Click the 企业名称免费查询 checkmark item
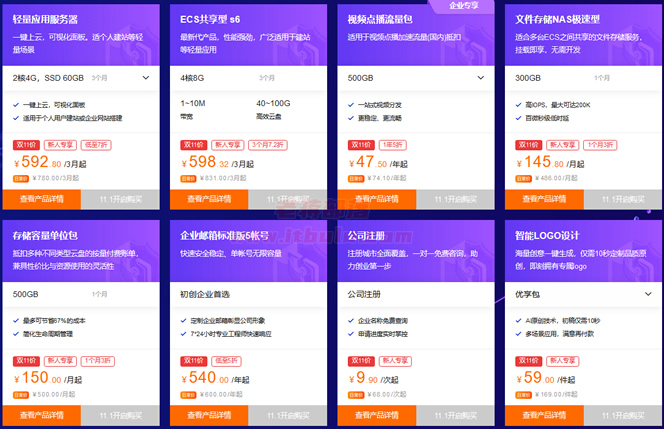664x429 pixels. tap(378, 321)
